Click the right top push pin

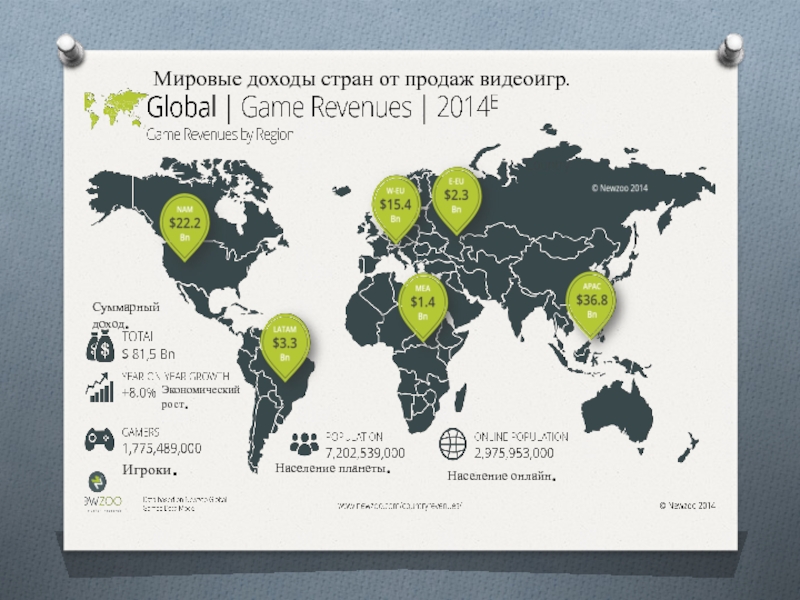coord(731,49)
